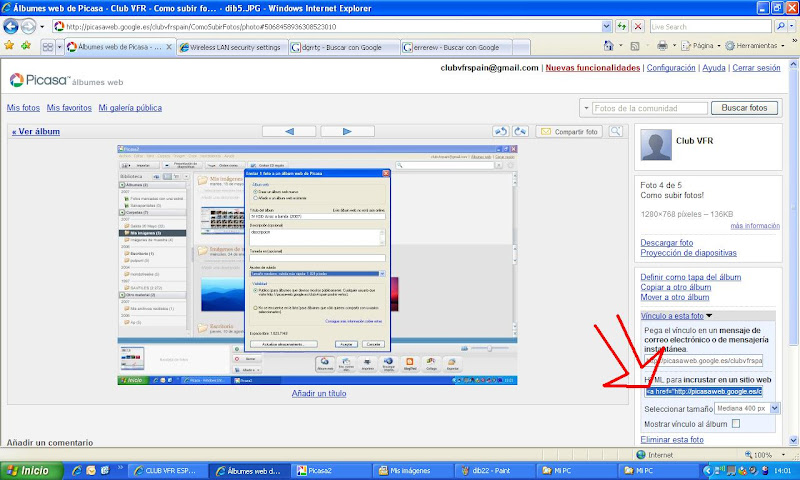Image resolution: width=800 pixels, height=480 pixels.
Task: Open the Página menu
Action: [x=701, y=46]
